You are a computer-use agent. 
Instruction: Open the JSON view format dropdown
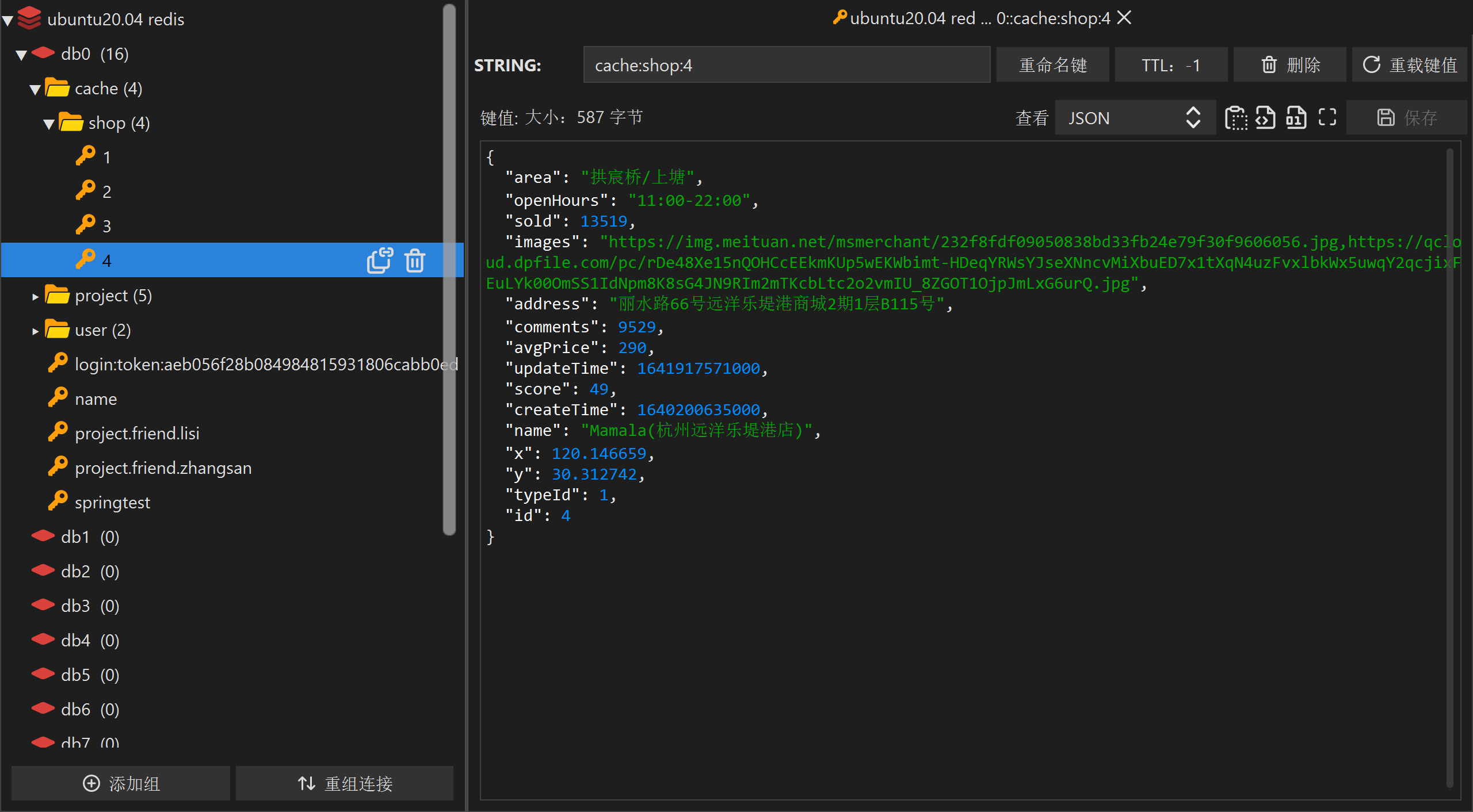1135,118
